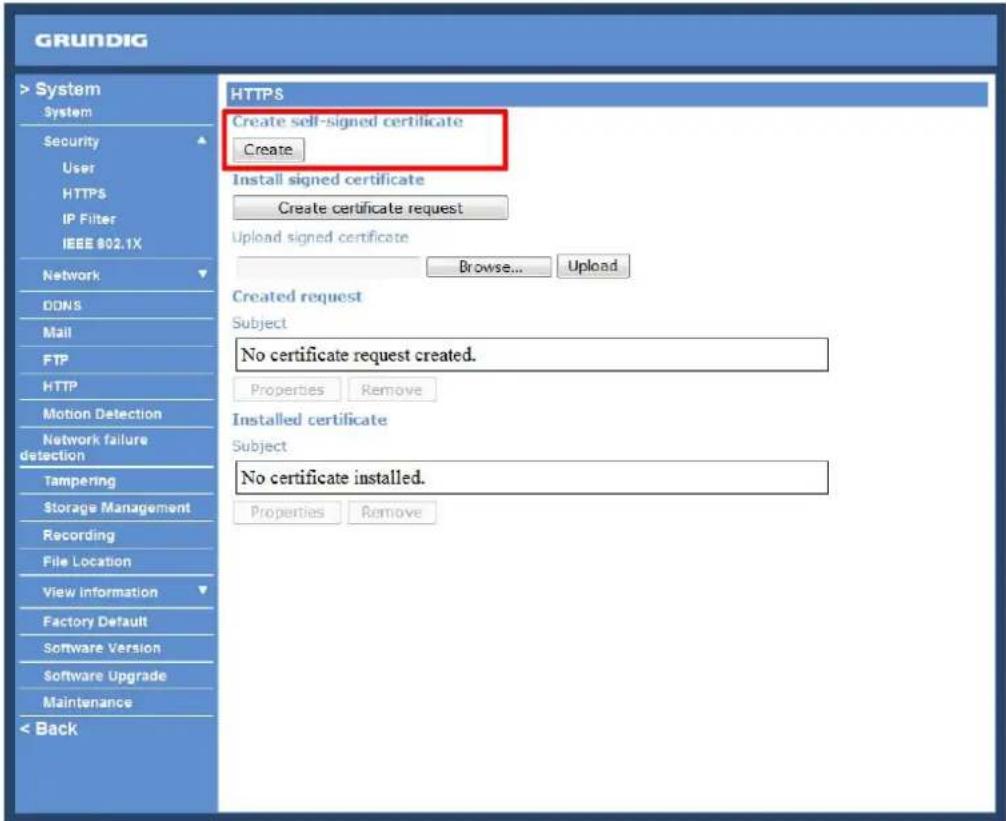This screenshot has height=821, width=1006.
Task: Open the Security menu item
Action: [x=71, y=142]
